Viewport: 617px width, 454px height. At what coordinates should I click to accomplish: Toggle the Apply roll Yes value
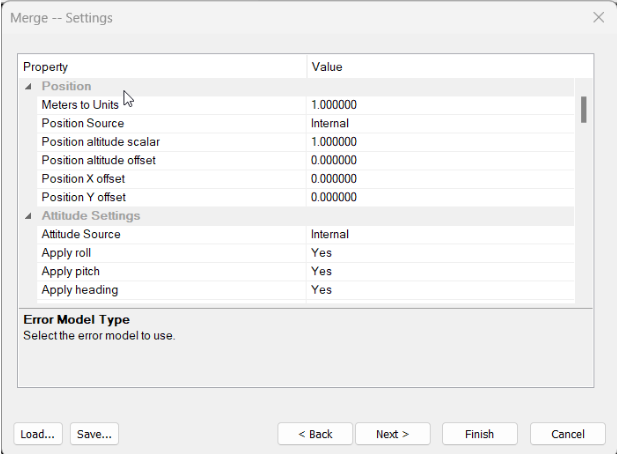pos(440,253)
